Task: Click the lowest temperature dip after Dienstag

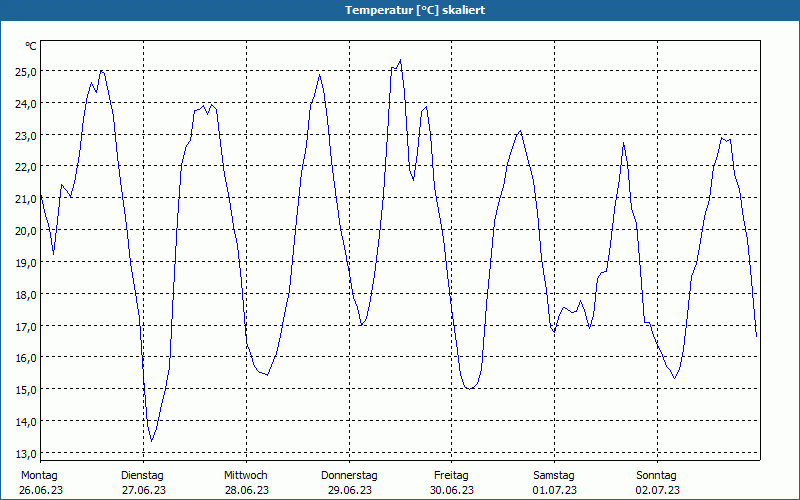Action: click(152, 440)
